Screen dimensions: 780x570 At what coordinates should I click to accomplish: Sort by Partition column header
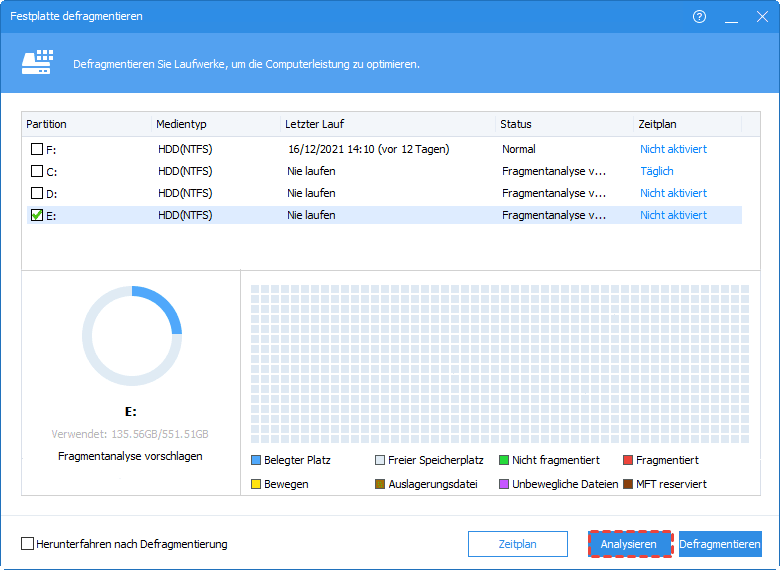pyautogui.click(x=46, y=124)
